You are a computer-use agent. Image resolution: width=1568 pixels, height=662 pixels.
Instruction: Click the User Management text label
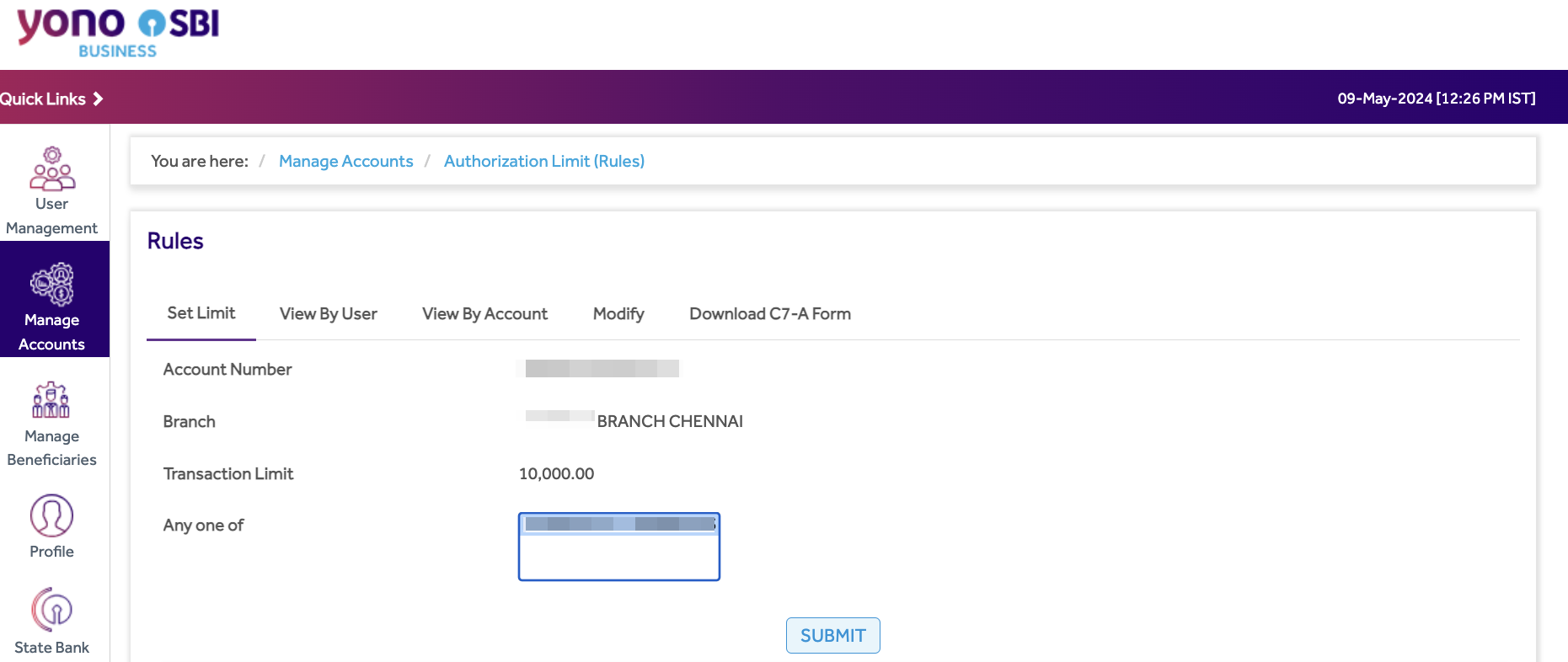pos(51,216)
